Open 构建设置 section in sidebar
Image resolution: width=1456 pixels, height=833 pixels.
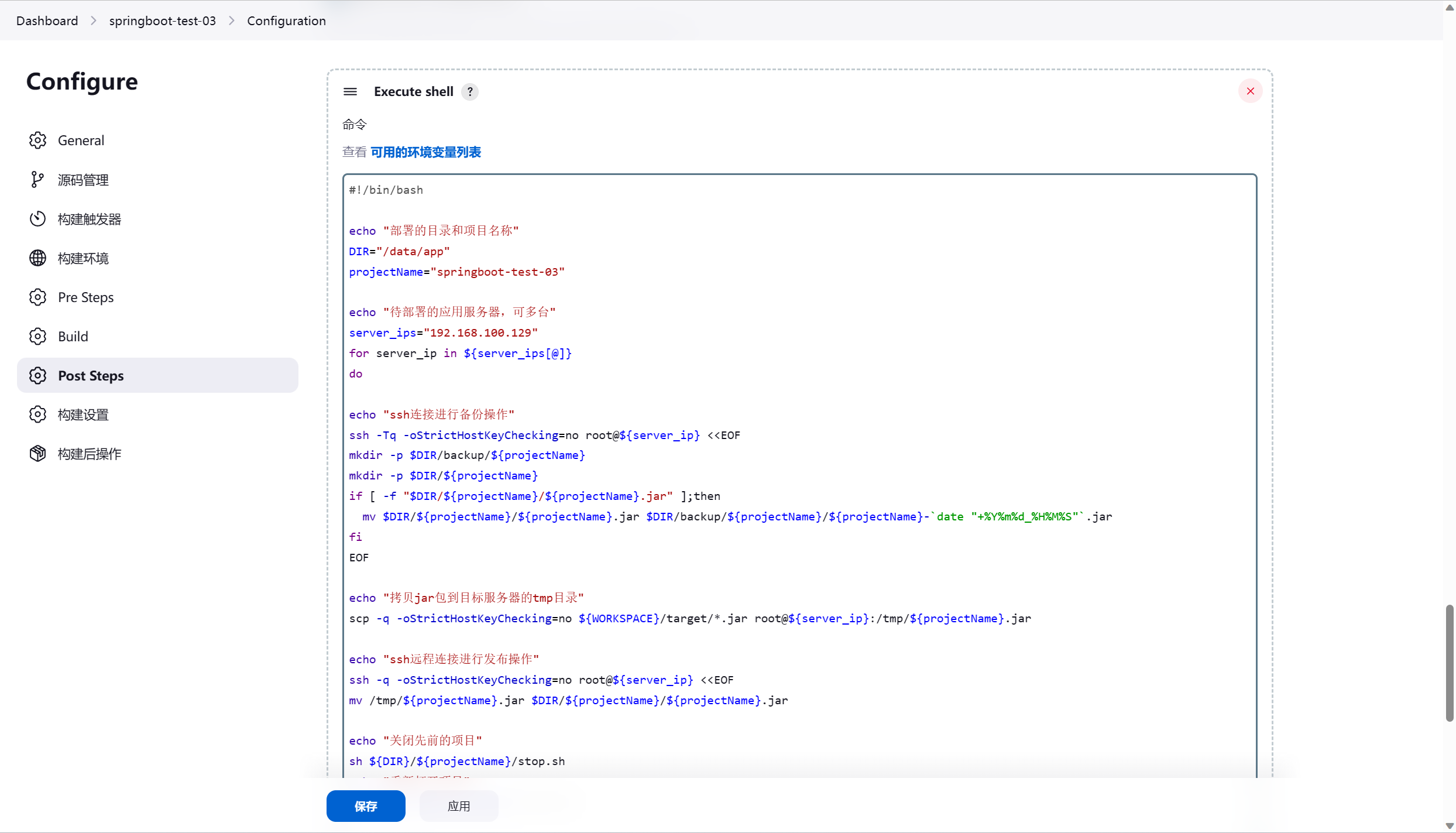tap(83, 415)
